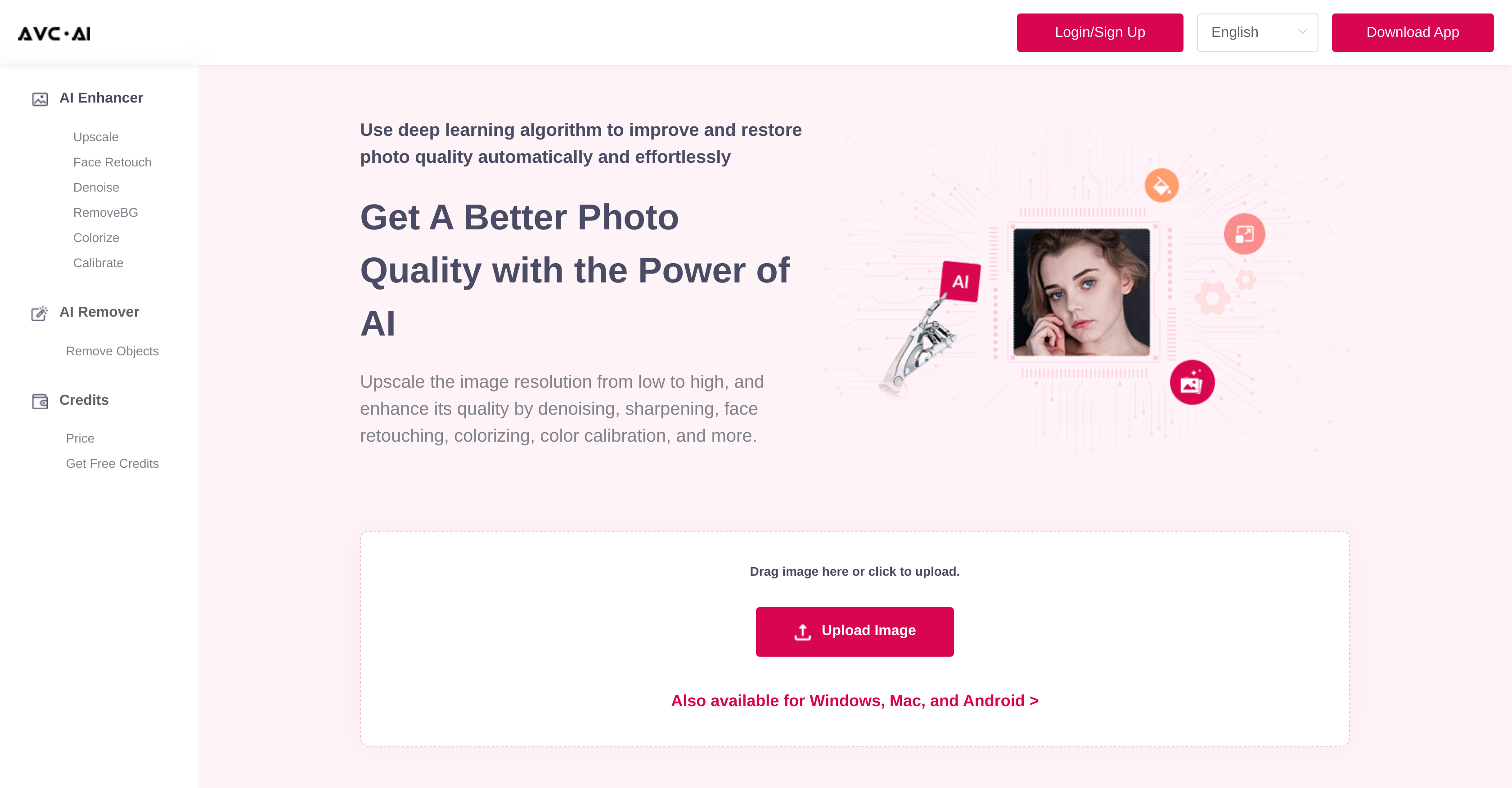Image resolution: width=1512 pixels, height=788 pixels.
Task: Select Face Retouch from the sidebar
Action: click(112, 162)
